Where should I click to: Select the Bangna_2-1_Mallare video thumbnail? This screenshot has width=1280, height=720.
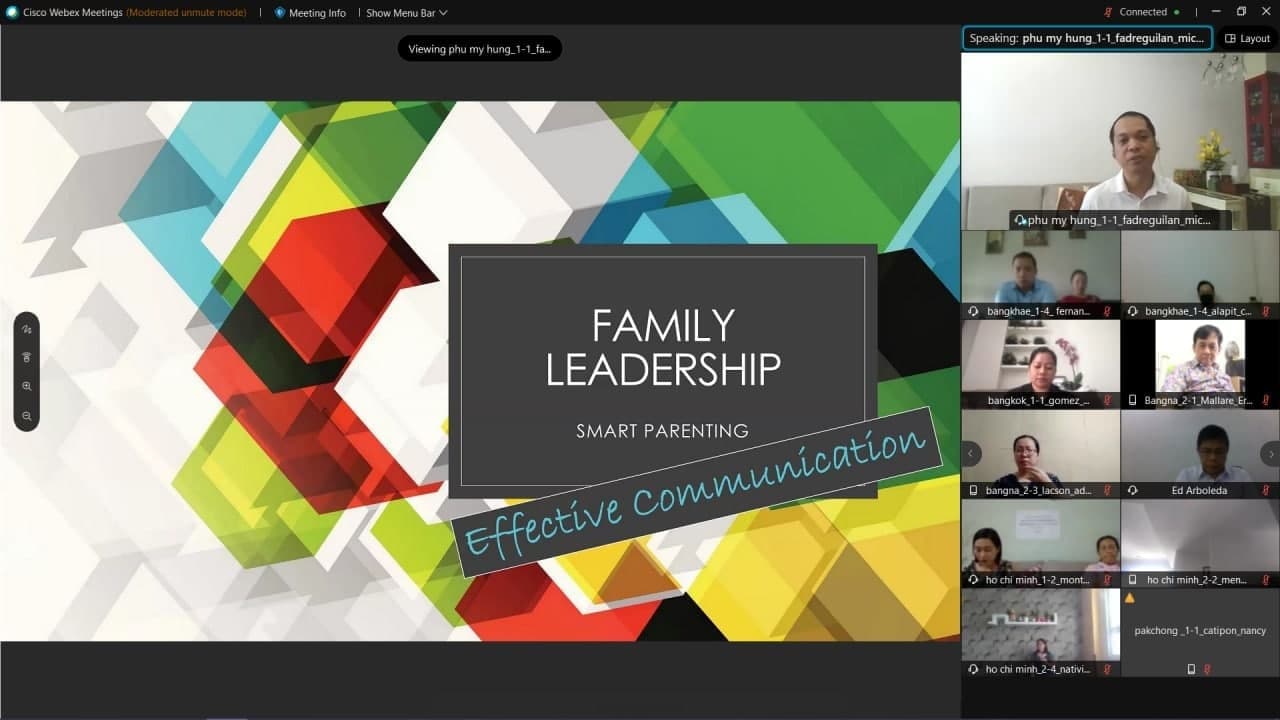(1200, 364)
